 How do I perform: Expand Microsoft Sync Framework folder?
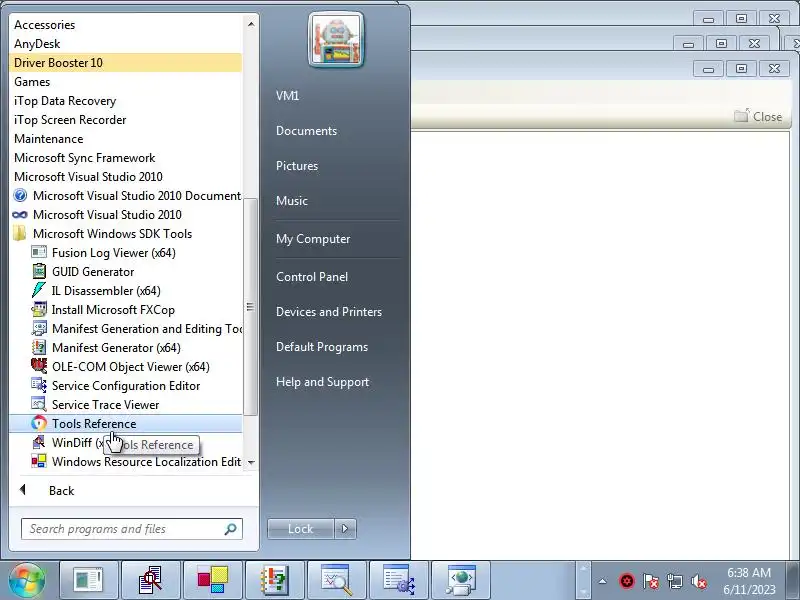coord(126,158)
